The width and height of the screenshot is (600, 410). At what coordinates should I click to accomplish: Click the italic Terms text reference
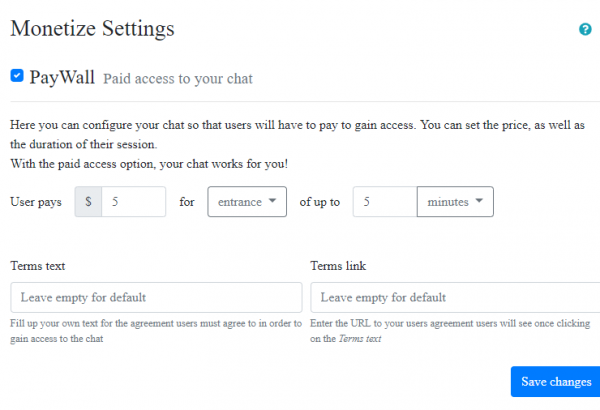pyautogui.click(x=359, y=339)
